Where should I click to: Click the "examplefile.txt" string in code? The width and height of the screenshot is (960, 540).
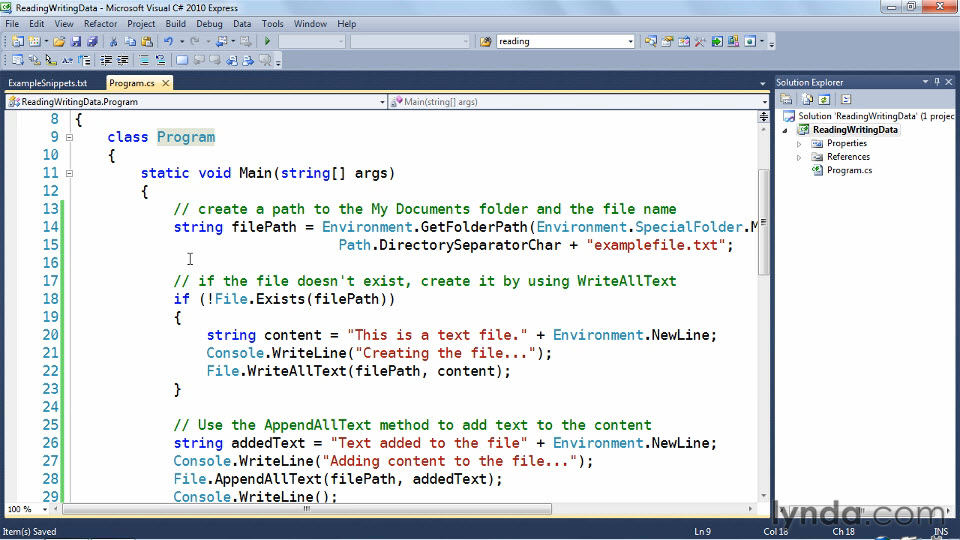click(656, 246)
